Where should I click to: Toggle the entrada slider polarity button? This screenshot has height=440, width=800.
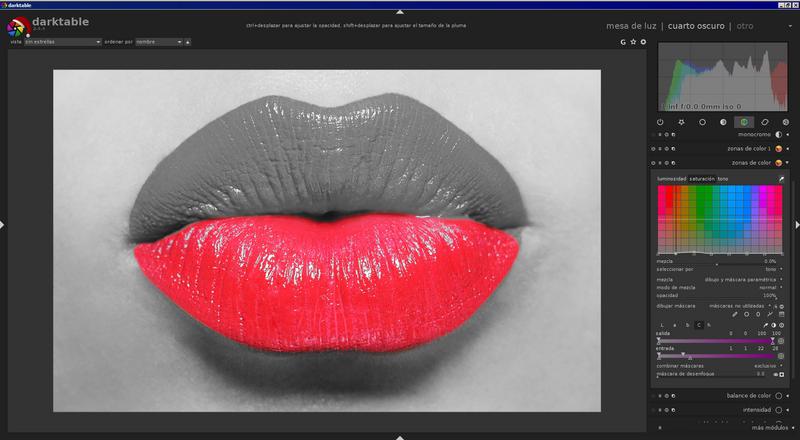[x=781, y=356]
